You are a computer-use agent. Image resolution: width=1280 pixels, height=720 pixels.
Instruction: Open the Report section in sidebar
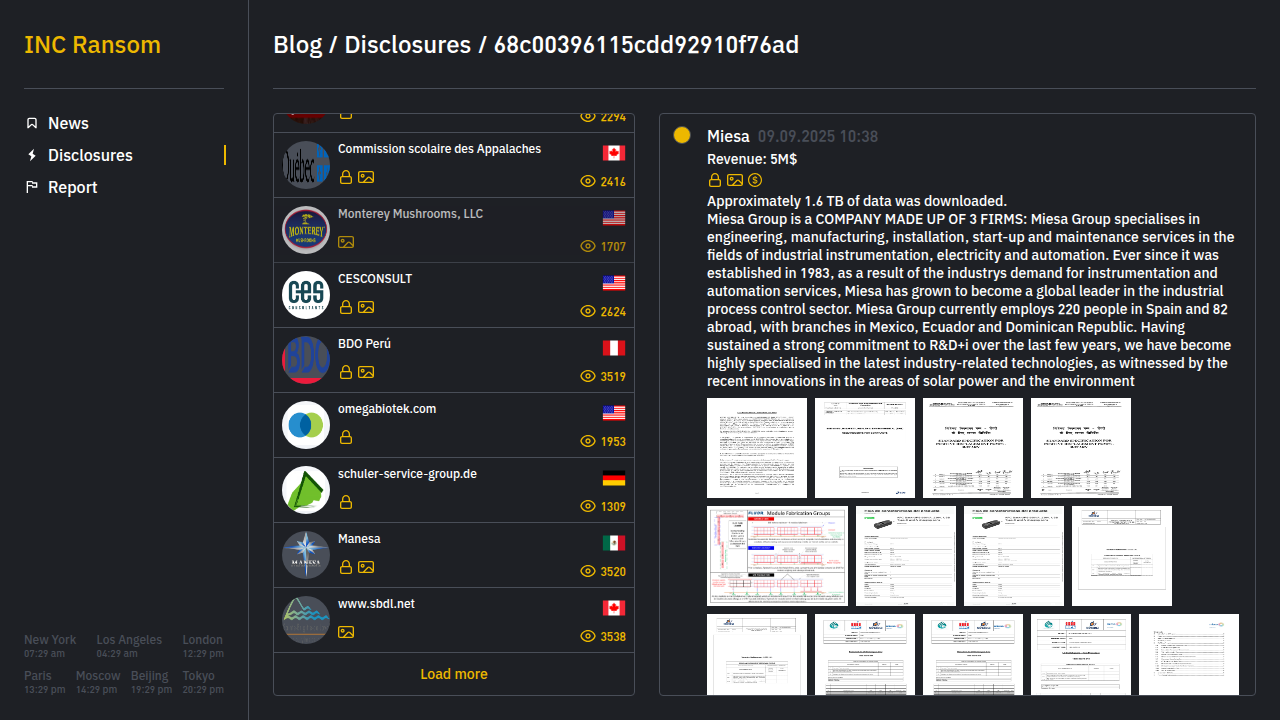pyautogui.click(x=72, y=187)
